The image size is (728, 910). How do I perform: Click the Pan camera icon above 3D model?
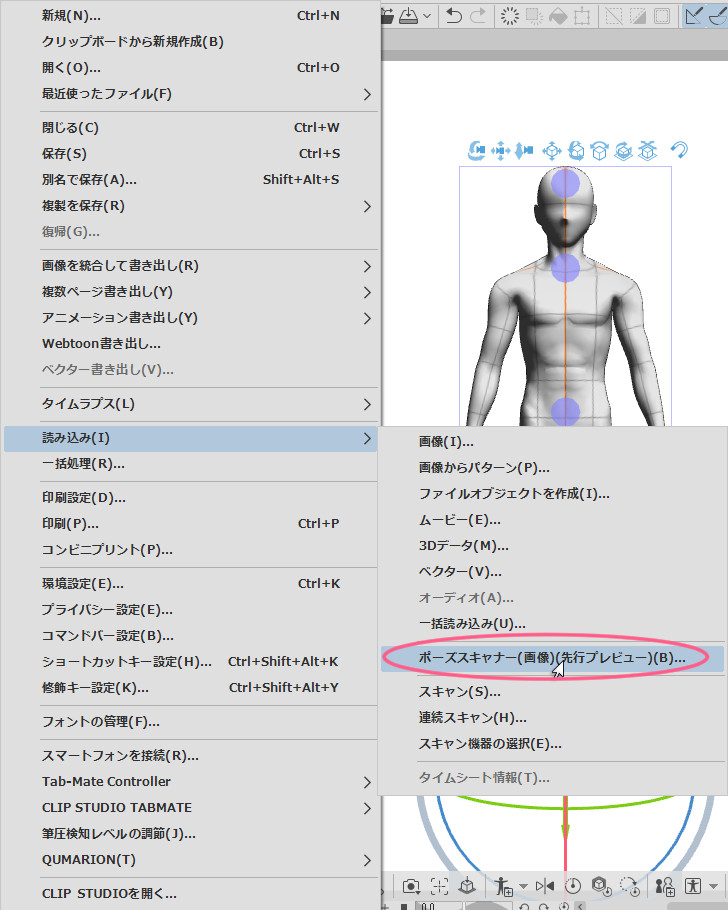point(500,151)
